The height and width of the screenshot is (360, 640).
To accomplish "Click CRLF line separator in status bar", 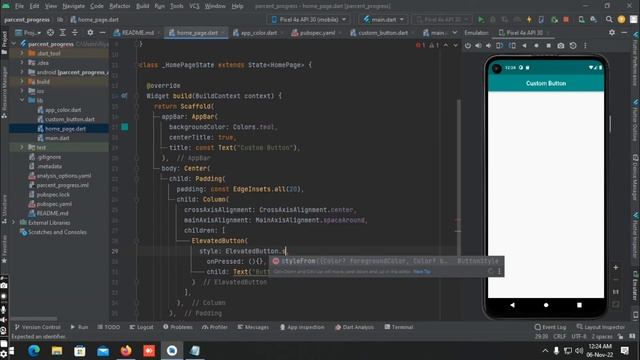I will 560,336.
